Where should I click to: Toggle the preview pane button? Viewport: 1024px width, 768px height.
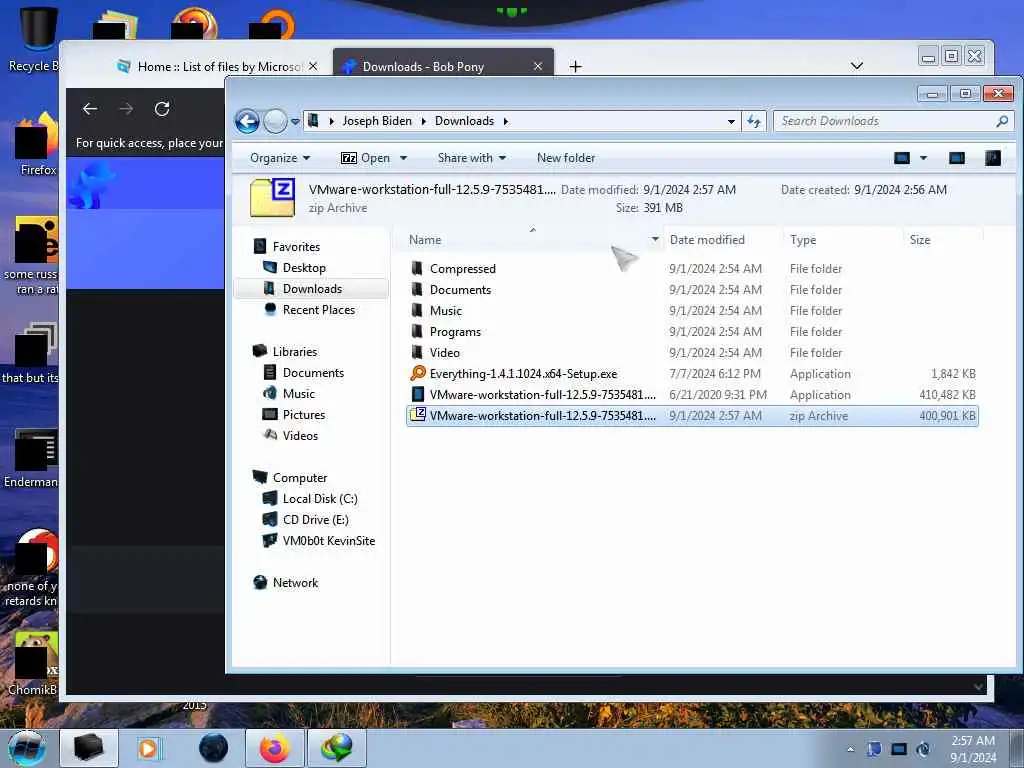click(x=957, y=158)
